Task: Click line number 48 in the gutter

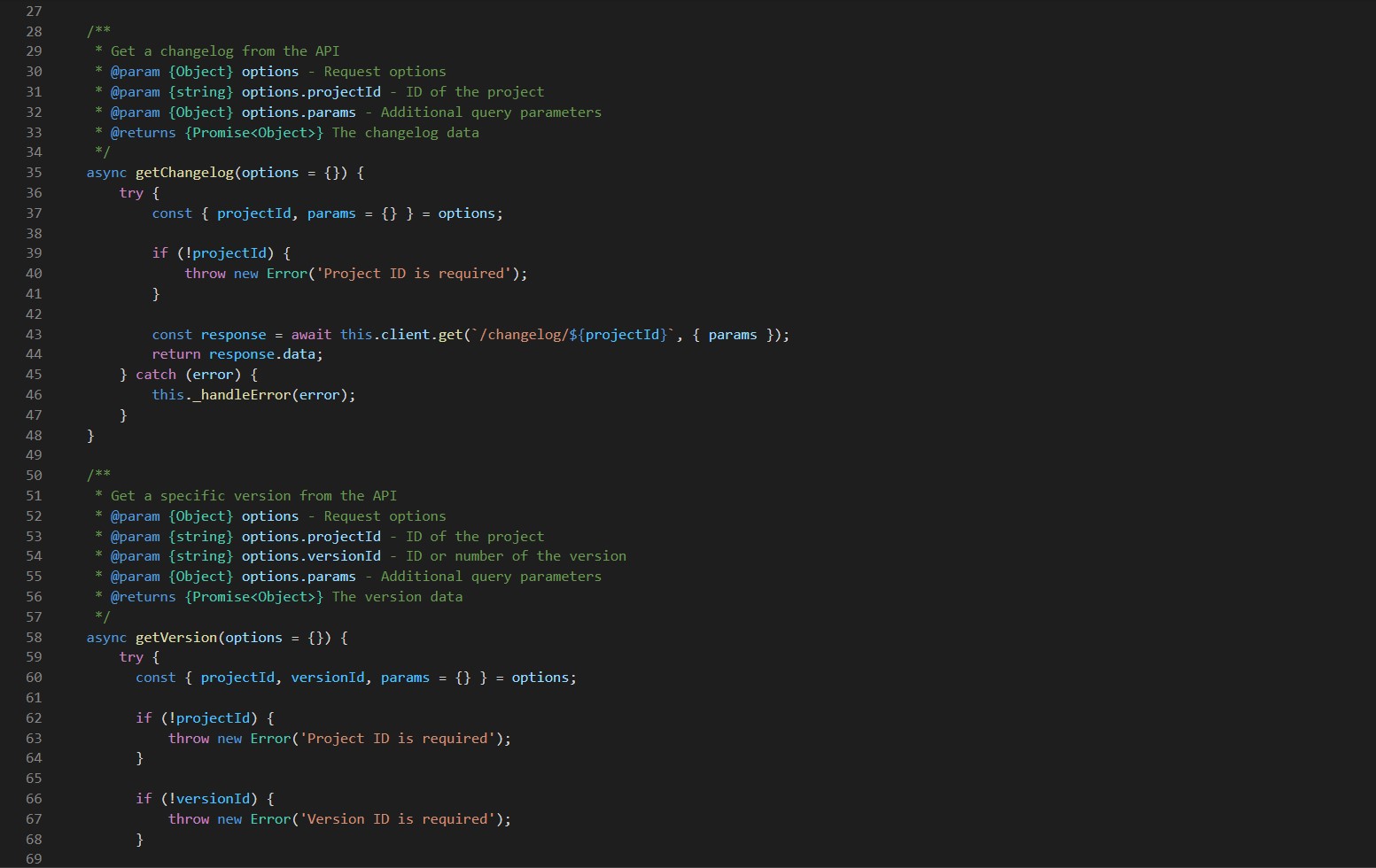Action: (x=34, y=436)
